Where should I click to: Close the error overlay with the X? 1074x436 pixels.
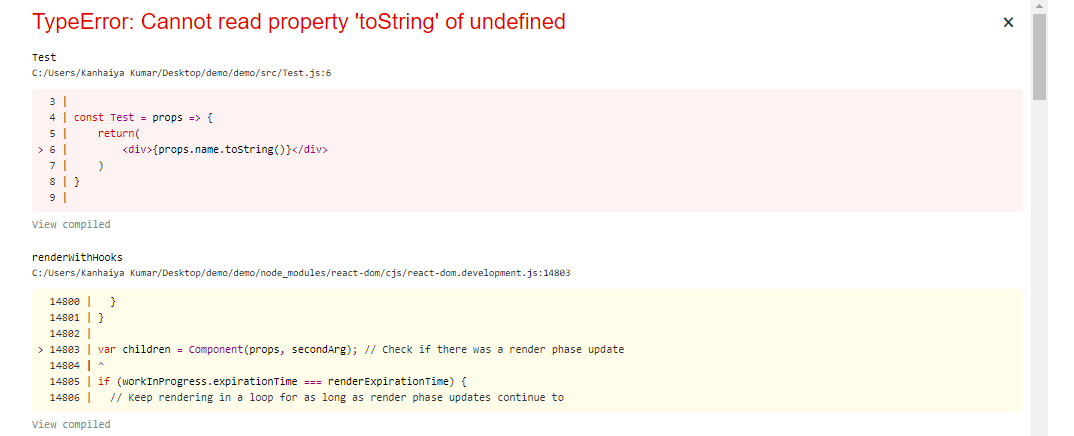pyautogui.click(x=1008, y=22)
